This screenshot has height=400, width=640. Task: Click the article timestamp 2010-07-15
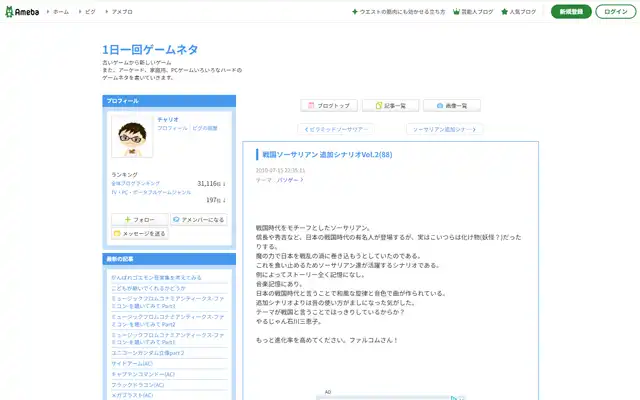[280, 170]
